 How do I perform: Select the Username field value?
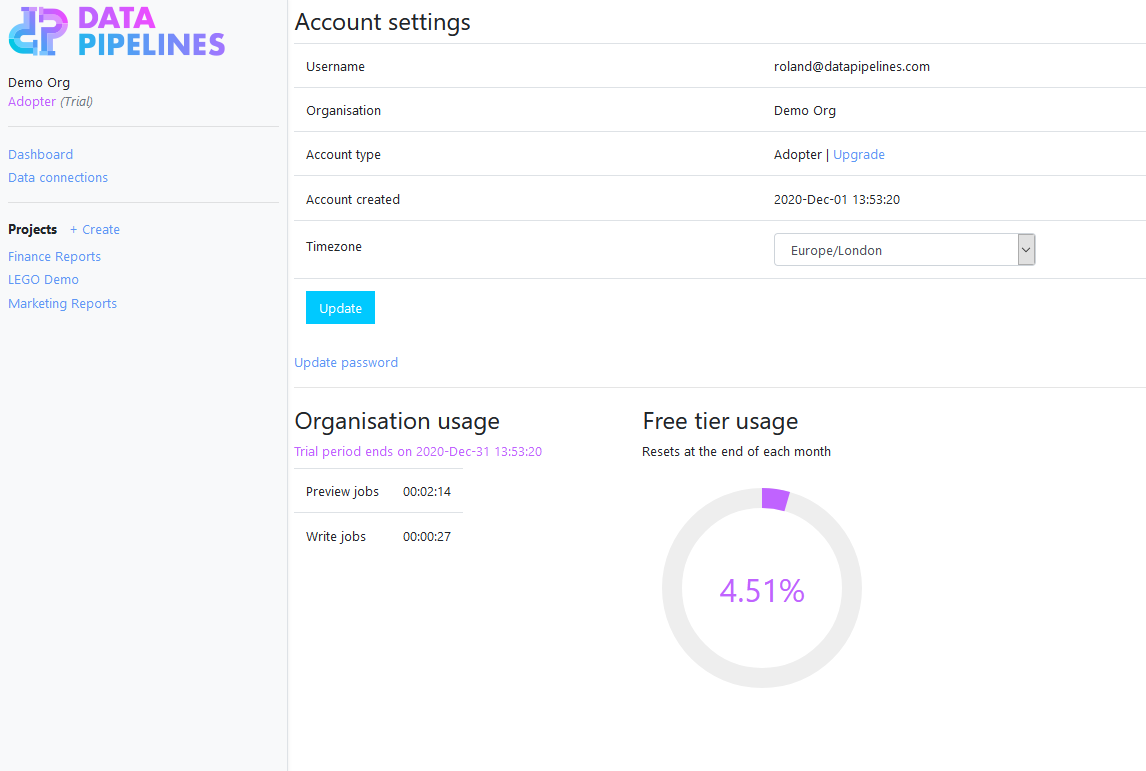tap(851, 66)
